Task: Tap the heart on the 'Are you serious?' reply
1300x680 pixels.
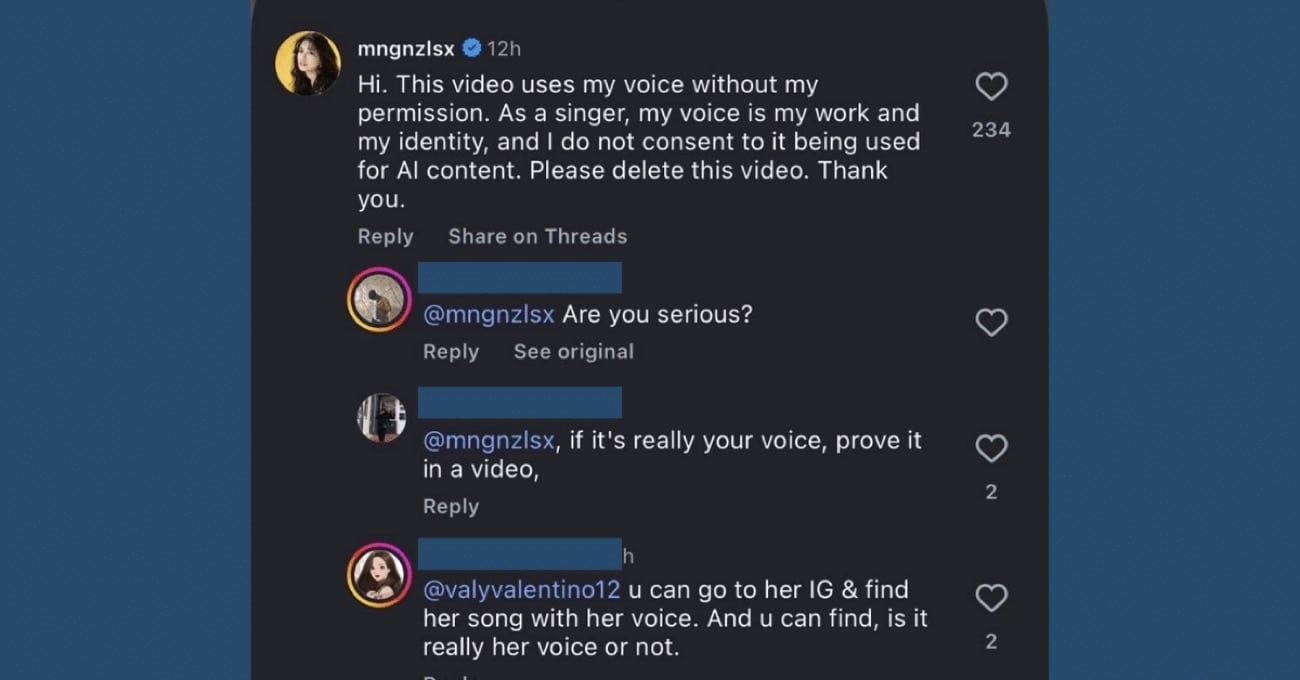Action: point(991,322)
